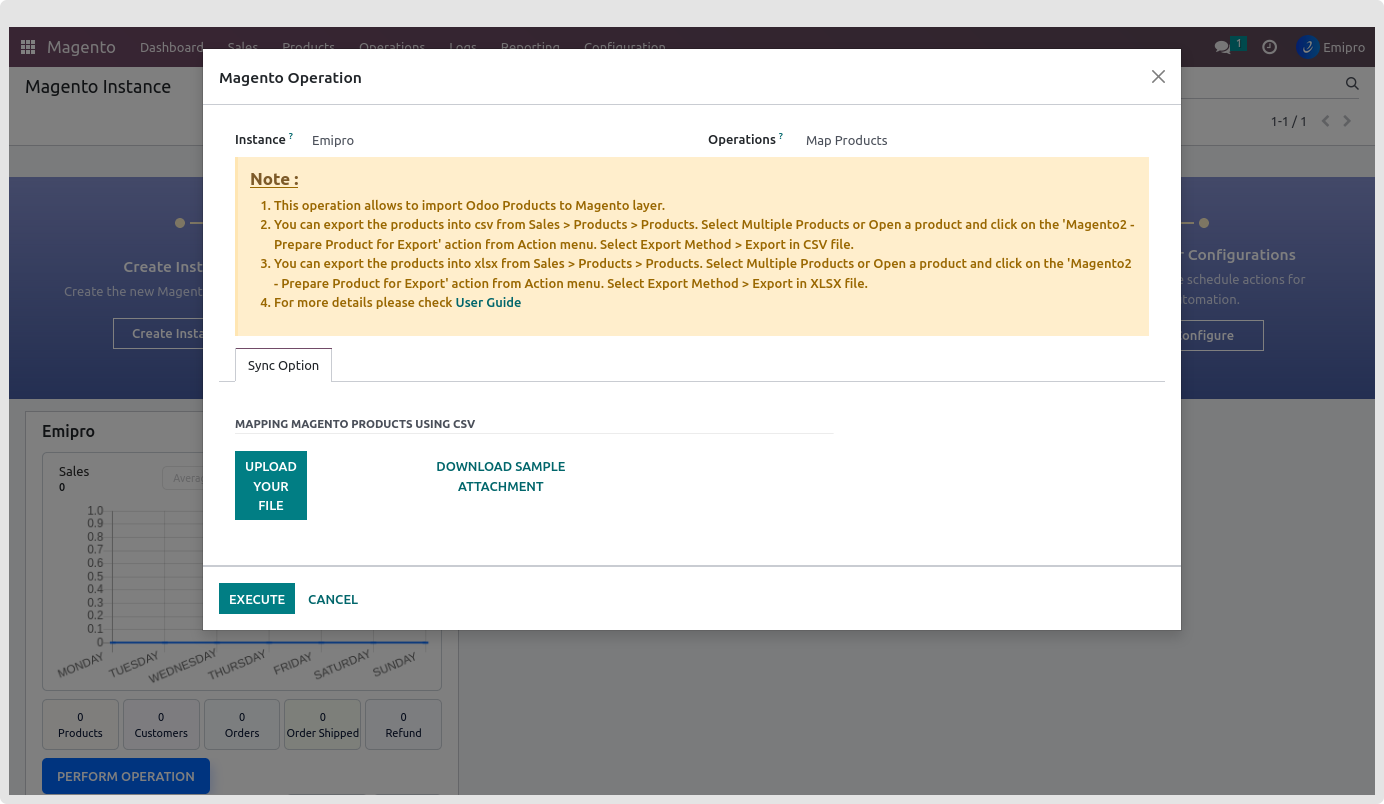
Task: Open the Operations field Map Products
Action: point(846,140)
